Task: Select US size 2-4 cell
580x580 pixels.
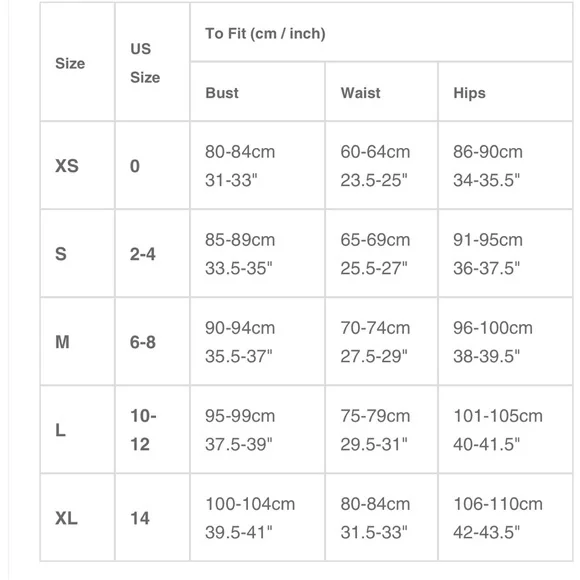Action: point(152,253)
